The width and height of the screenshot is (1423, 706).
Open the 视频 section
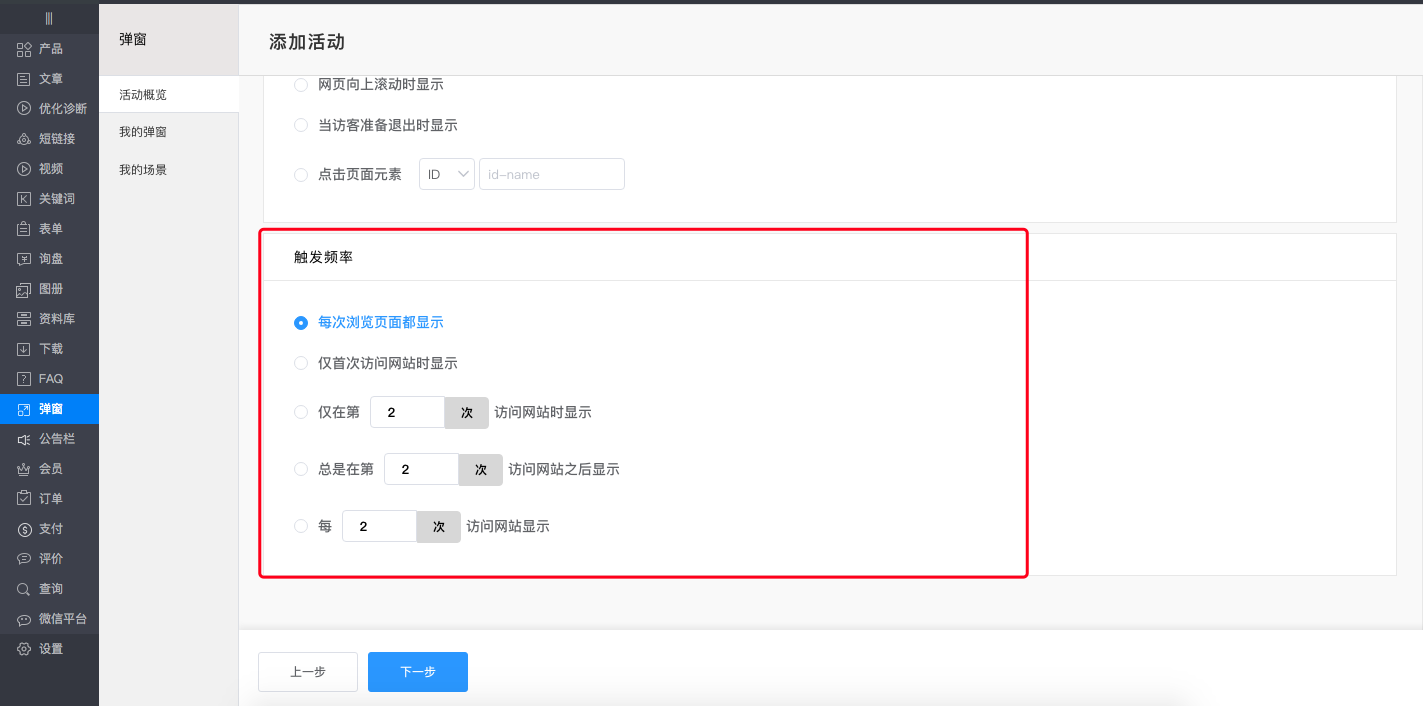[49, 168]
